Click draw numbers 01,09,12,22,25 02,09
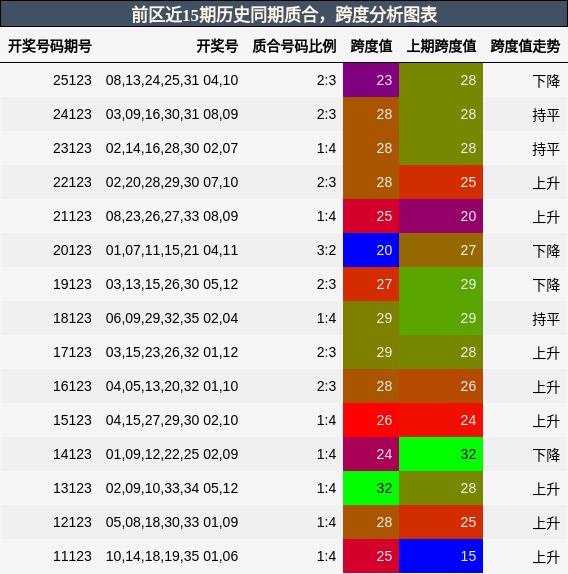568x574 pixels. tap(172, 454)
